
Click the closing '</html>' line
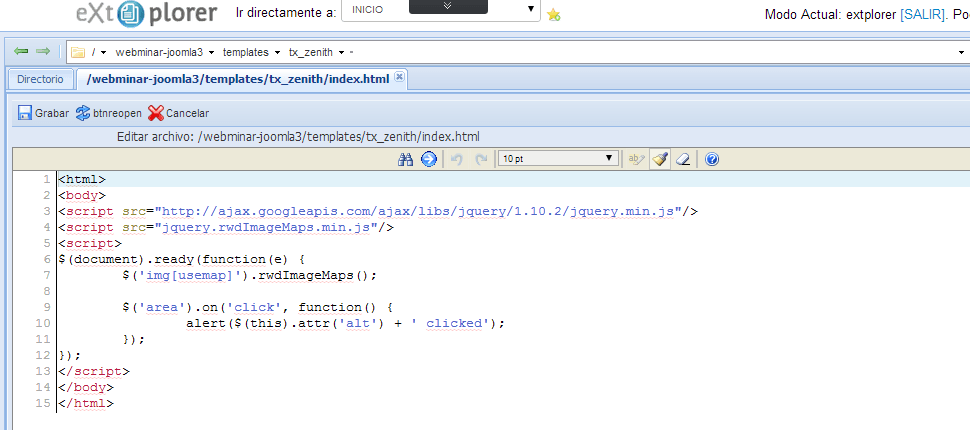point(86,403)
